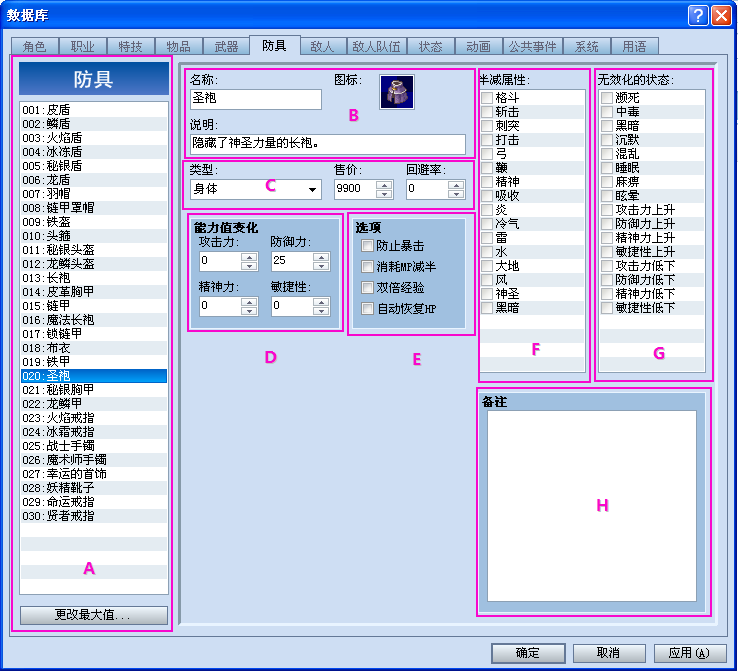Enable the 双倍经验 option
738x671 pixels.
tap(367, 288)
